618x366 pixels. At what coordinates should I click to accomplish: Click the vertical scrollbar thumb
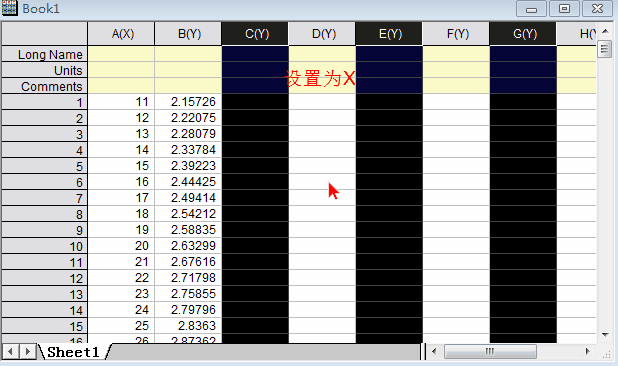coord(604,49)
